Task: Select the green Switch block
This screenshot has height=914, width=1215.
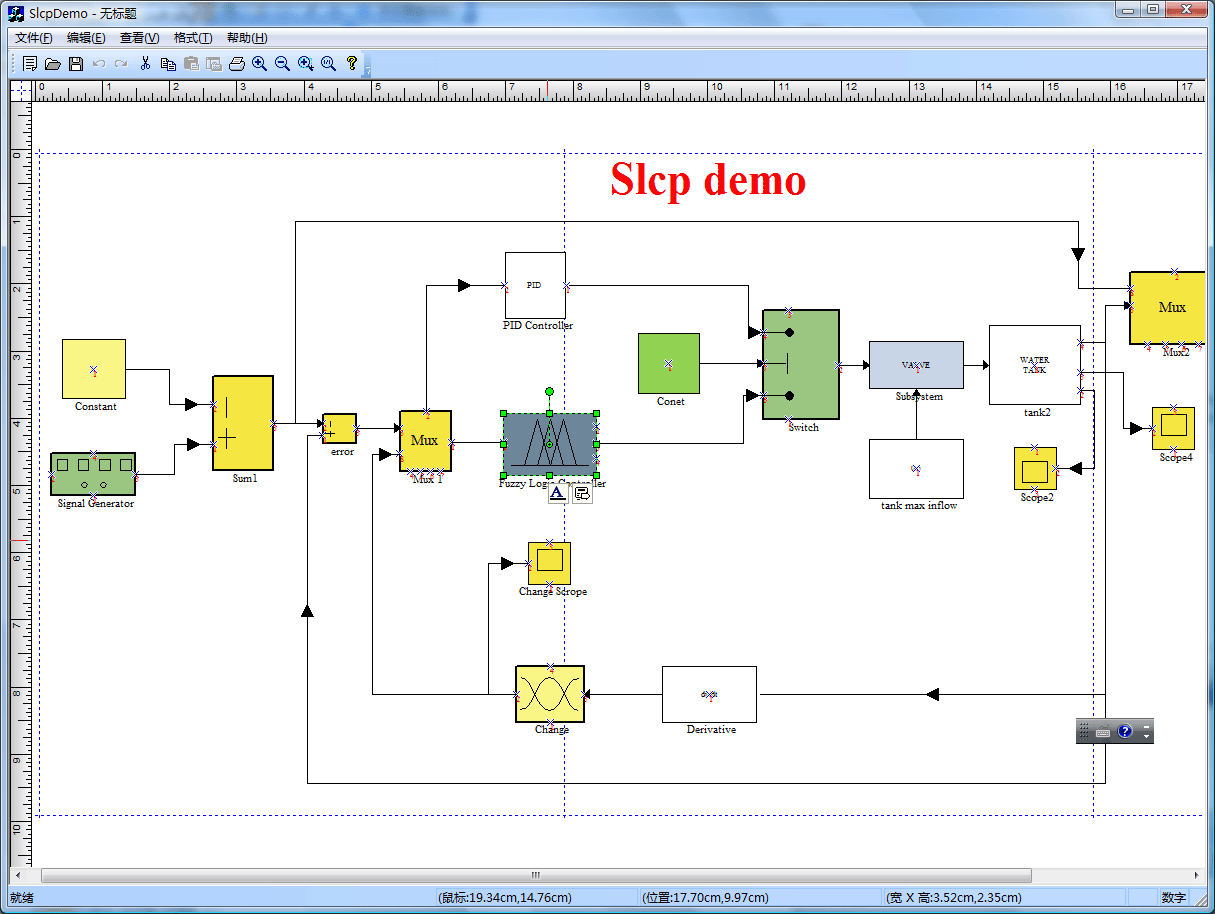Action: pos(801,365)
